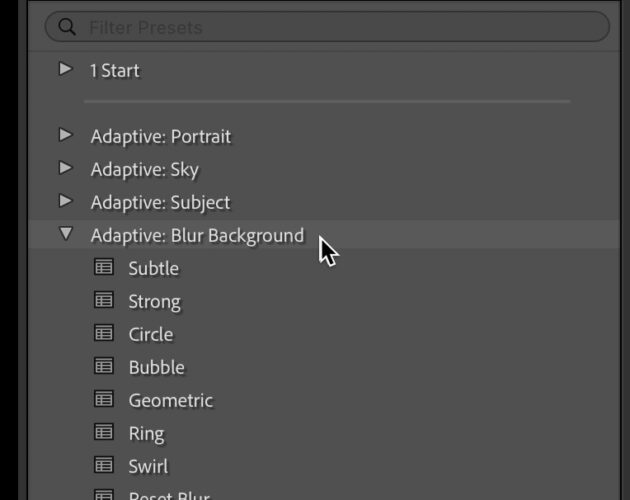
Task: Expand the 1 Start preset group
Action: point(65,69)
